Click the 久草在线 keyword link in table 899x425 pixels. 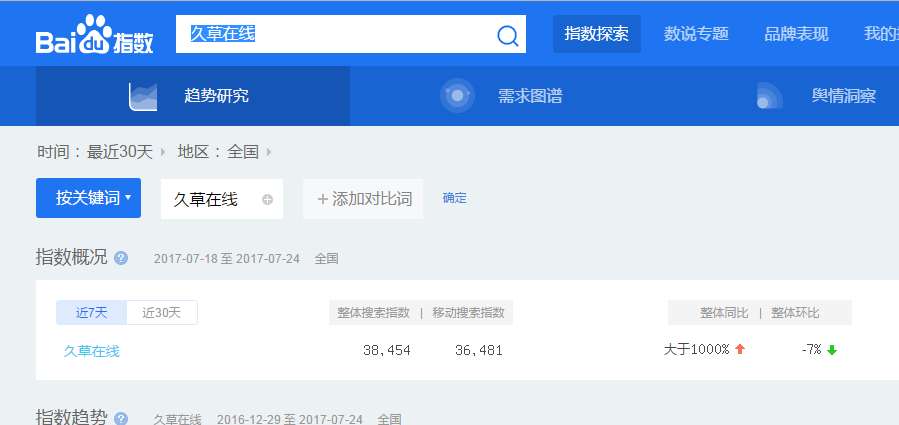point(92,351)
